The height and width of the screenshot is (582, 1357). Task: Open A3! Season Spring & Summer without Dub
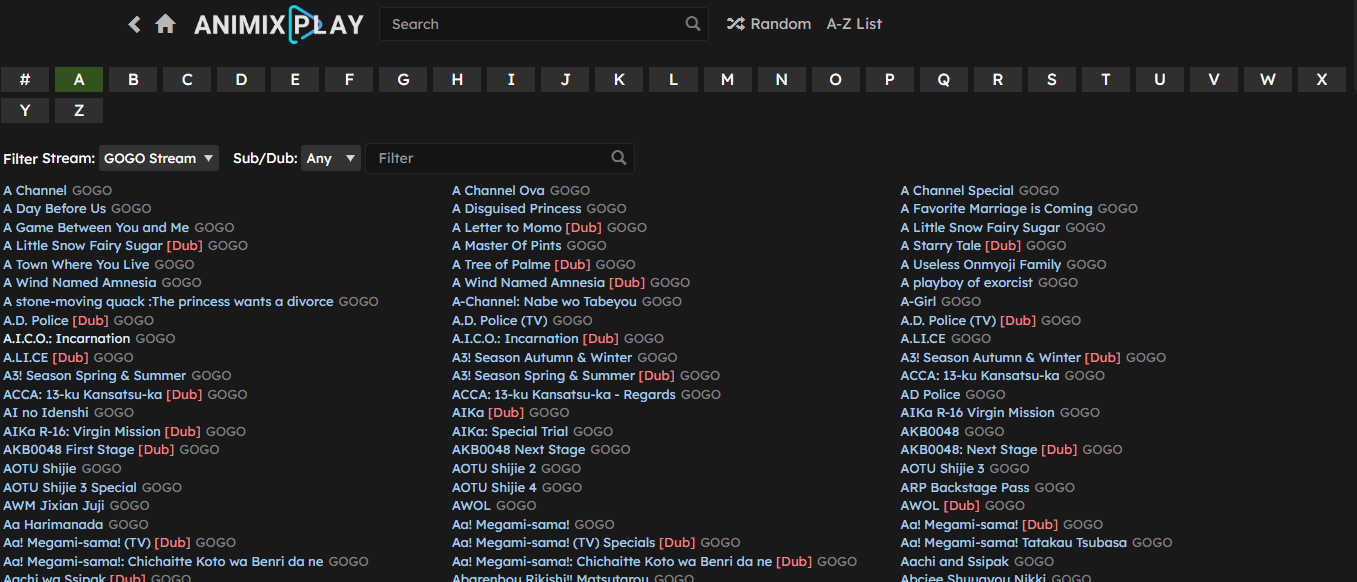pos(95,376)
